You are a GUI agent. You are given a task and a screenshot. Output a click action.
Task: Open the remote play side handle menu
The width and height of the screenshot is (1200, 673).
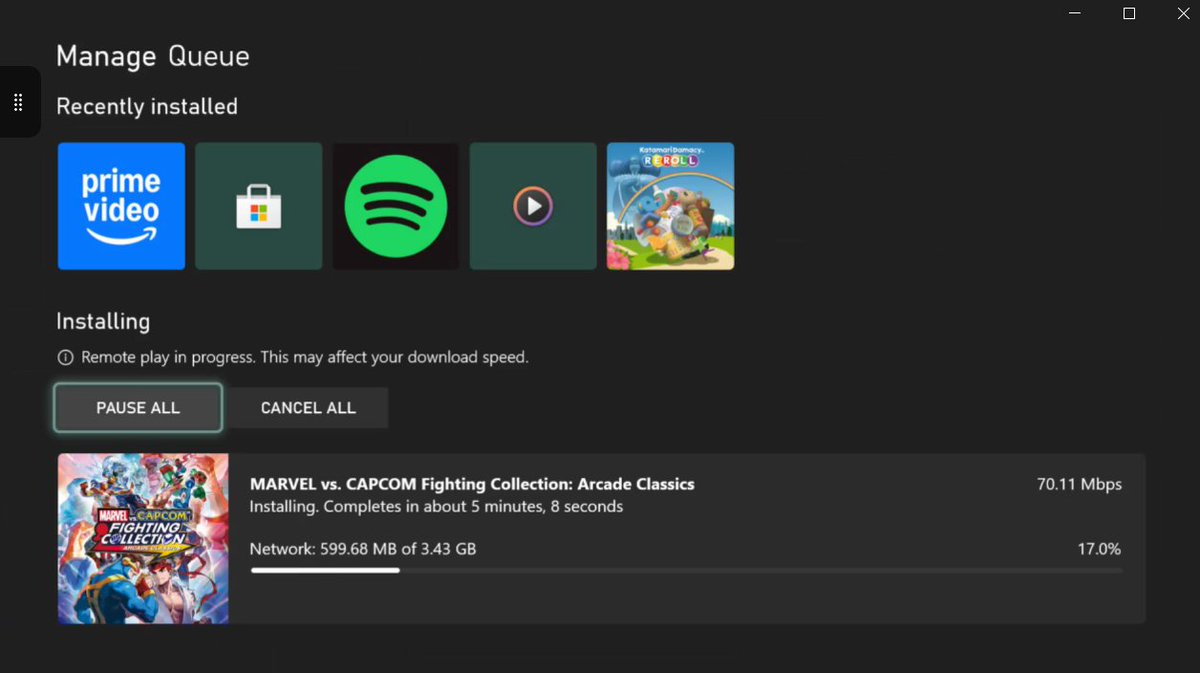click(19, 102)
